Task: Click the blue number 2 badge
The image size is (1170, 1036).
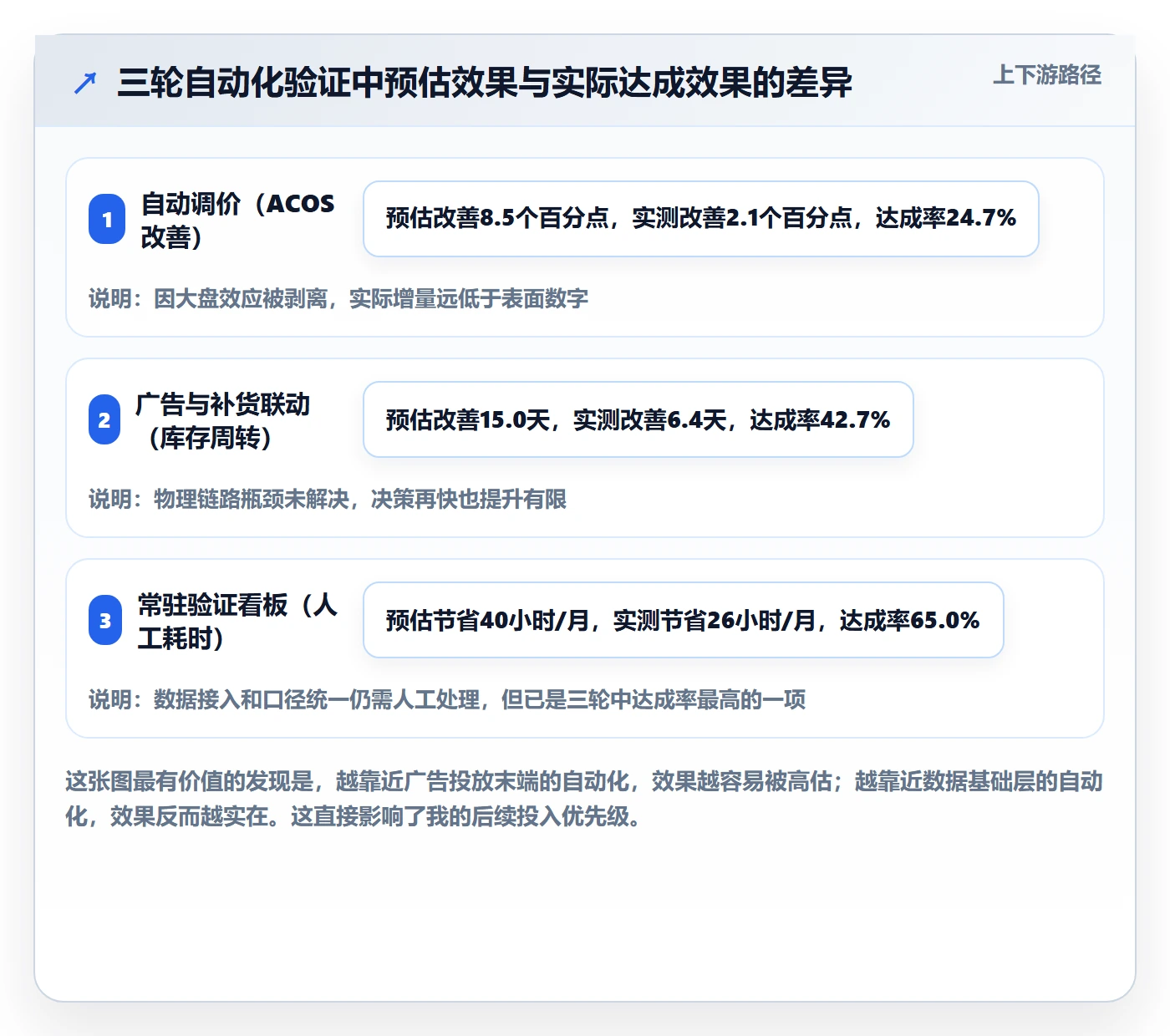Action: click(x=104, y=419)
